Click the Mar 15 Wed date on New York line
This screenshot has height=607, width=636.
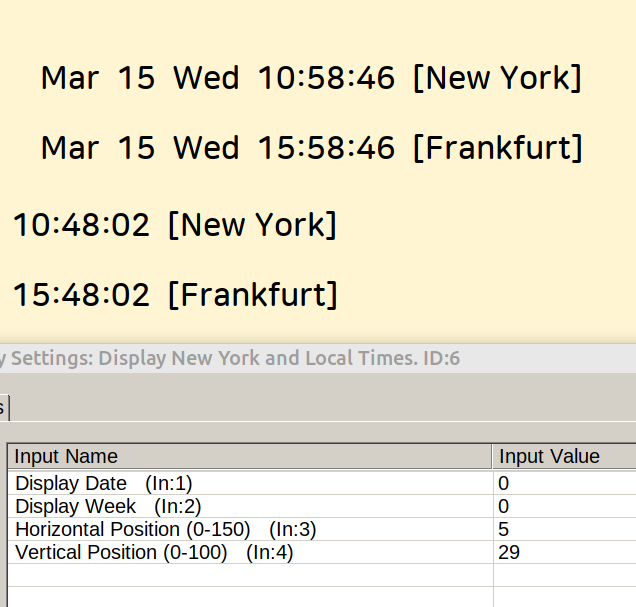click(140, 78)
